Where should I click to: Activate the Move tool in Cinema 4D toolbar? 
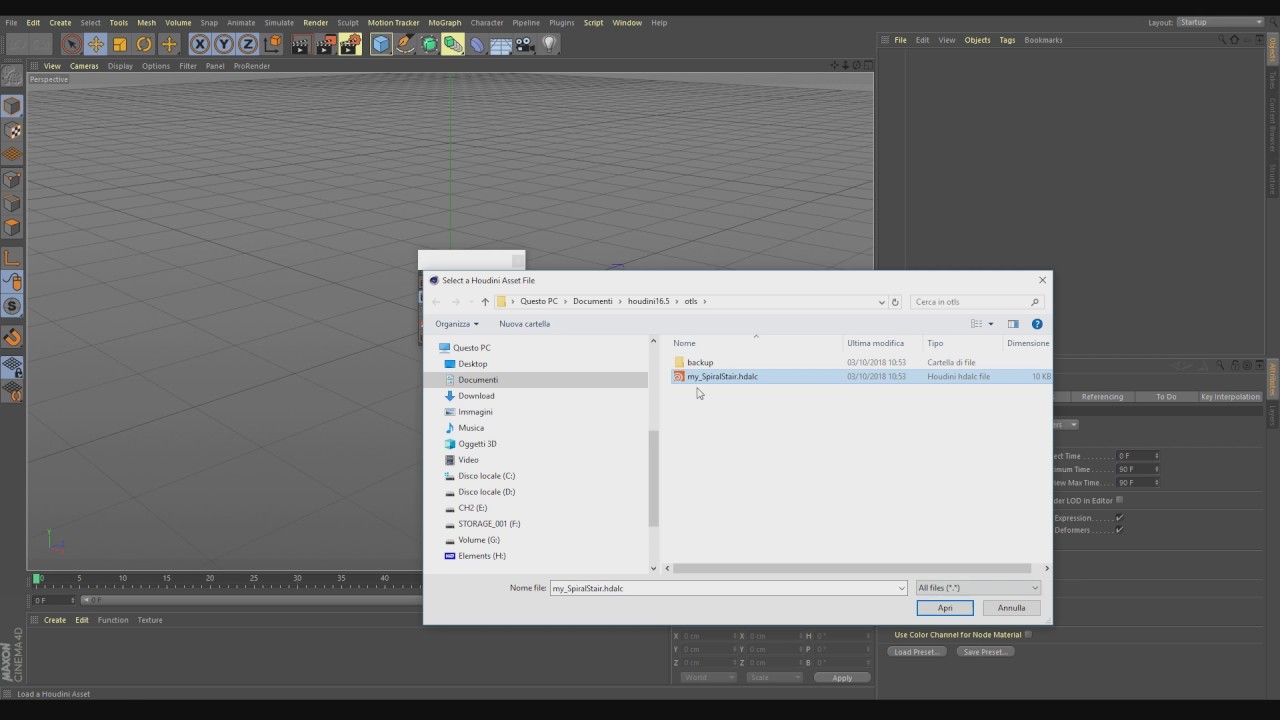click(x=96, y=44)
